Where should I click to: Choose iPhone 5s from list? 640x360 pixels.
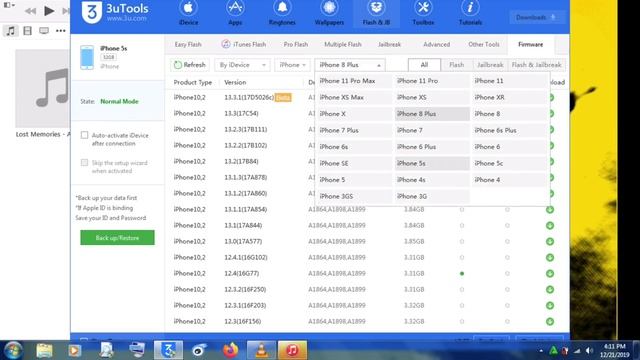[432, 163]
